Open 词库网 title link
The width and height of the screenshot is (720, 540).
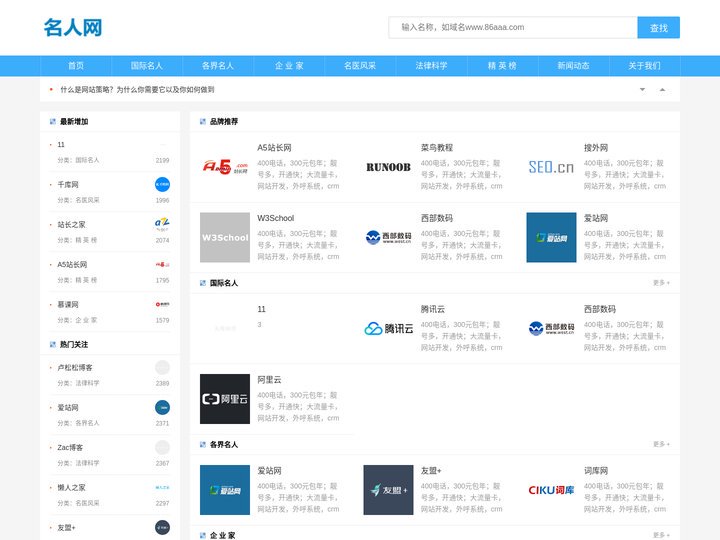596,471
